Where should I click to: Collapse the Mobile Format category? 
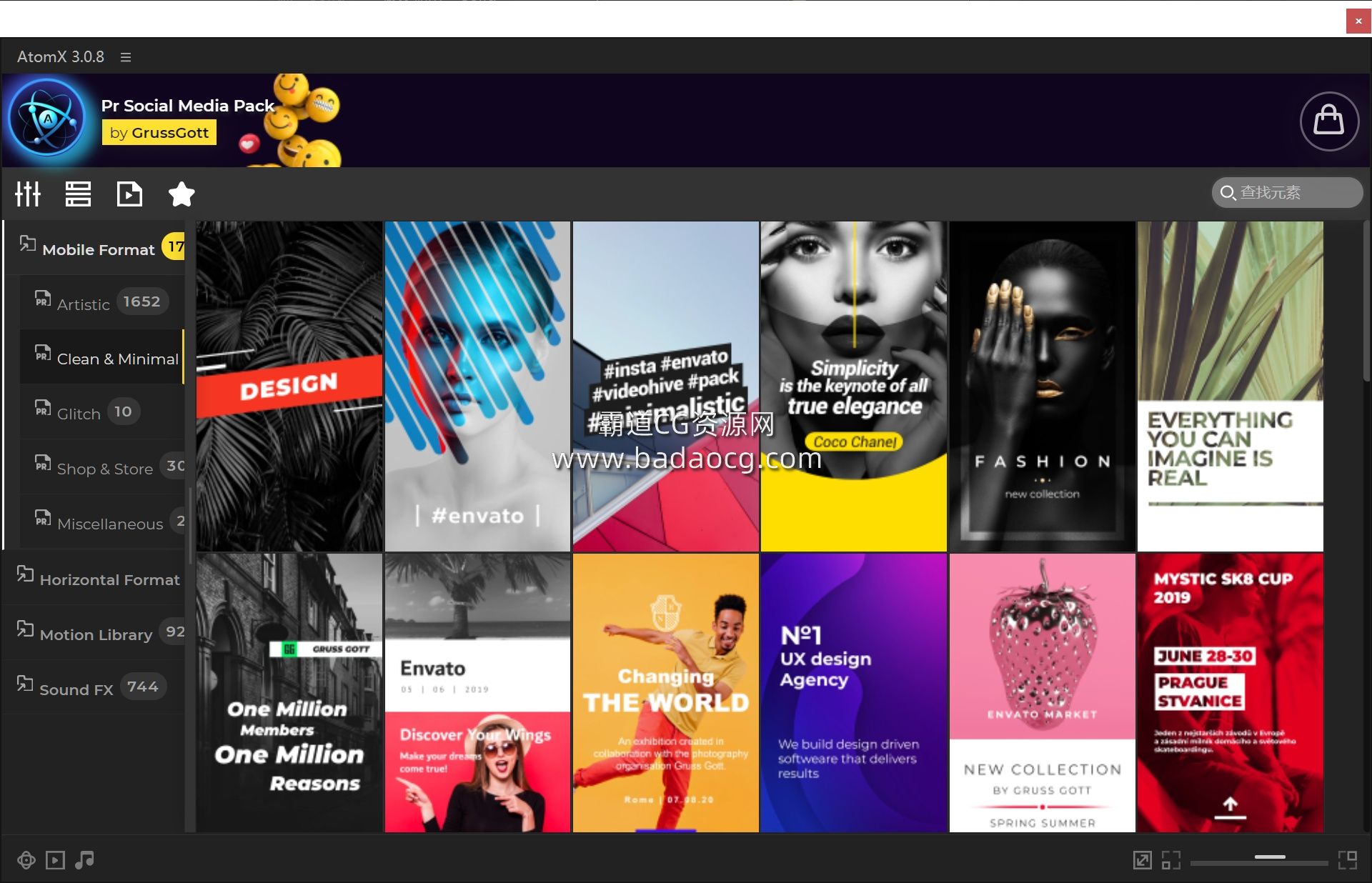point(93,248)
